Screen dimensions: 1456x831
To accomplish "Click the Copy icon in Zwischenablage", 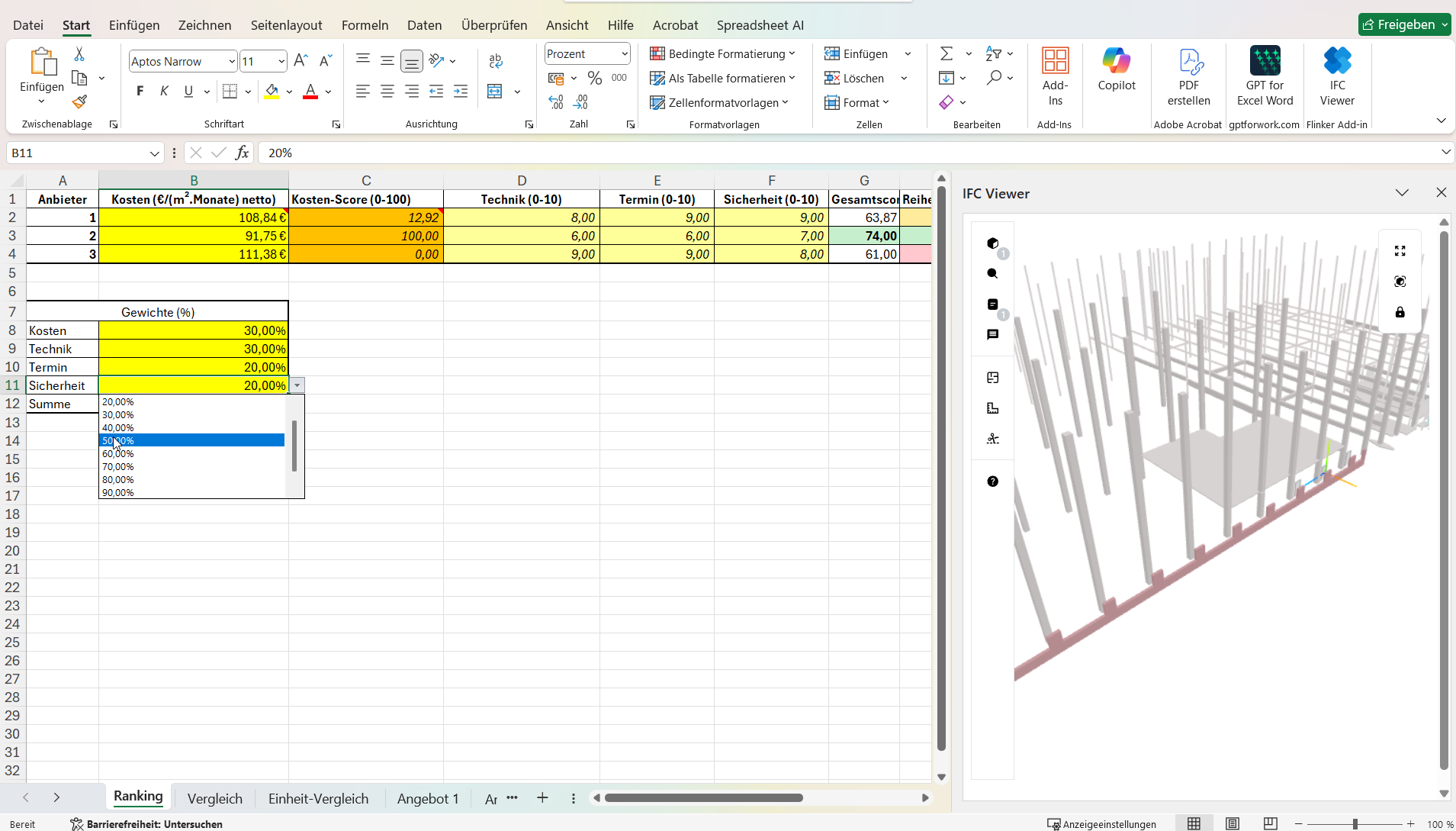I will pyautogui.click(x=79, y=78).
